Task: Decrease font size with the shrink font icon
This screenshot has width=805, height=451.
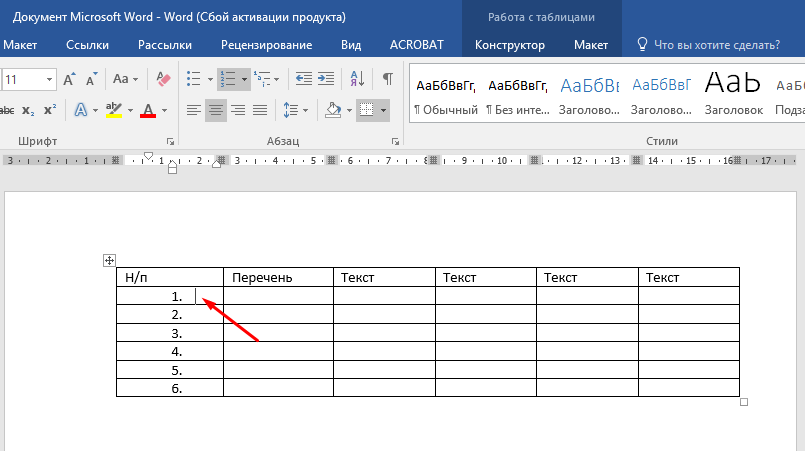Action: 91,80
